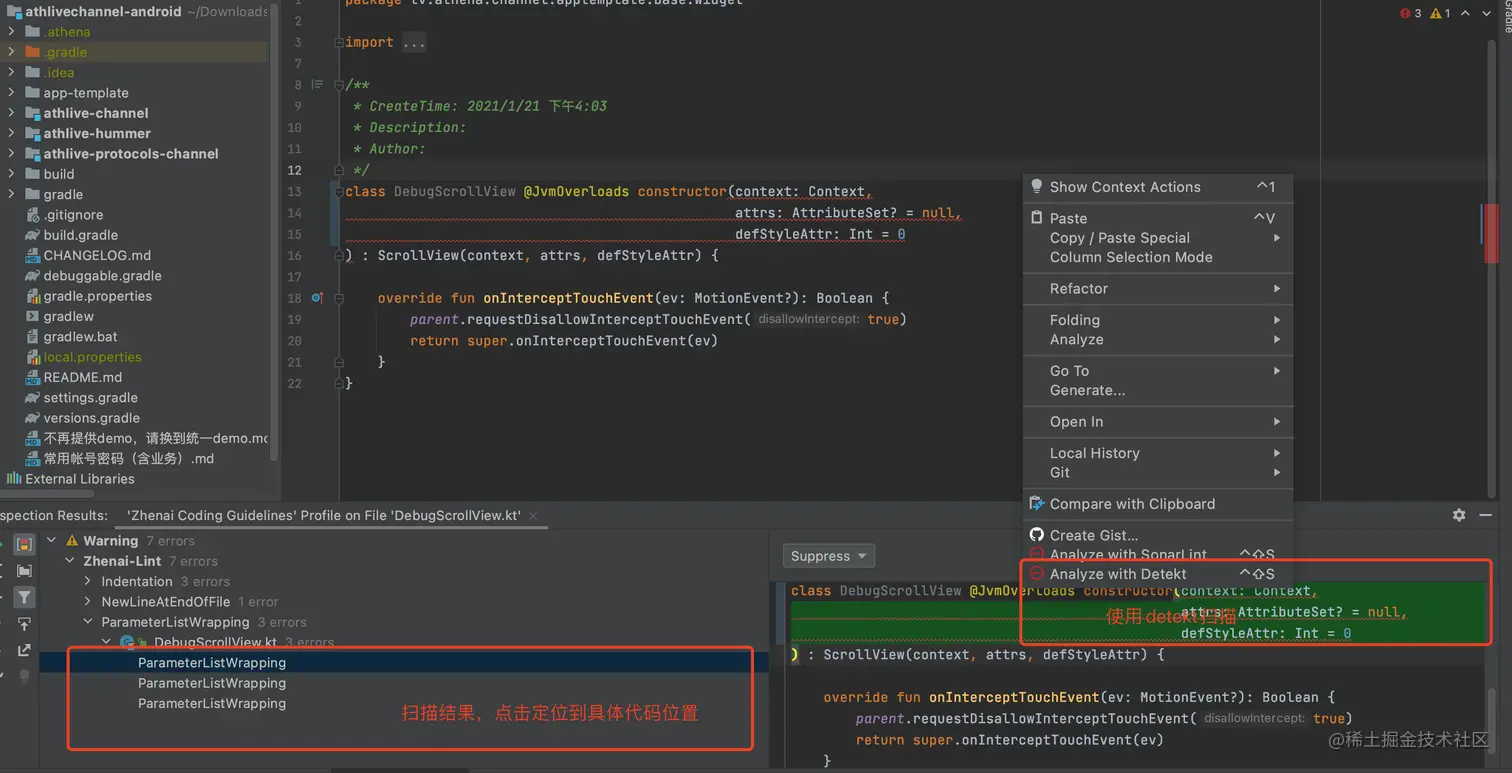Collapse the ParameterListWrapping group node

point(88,622)
